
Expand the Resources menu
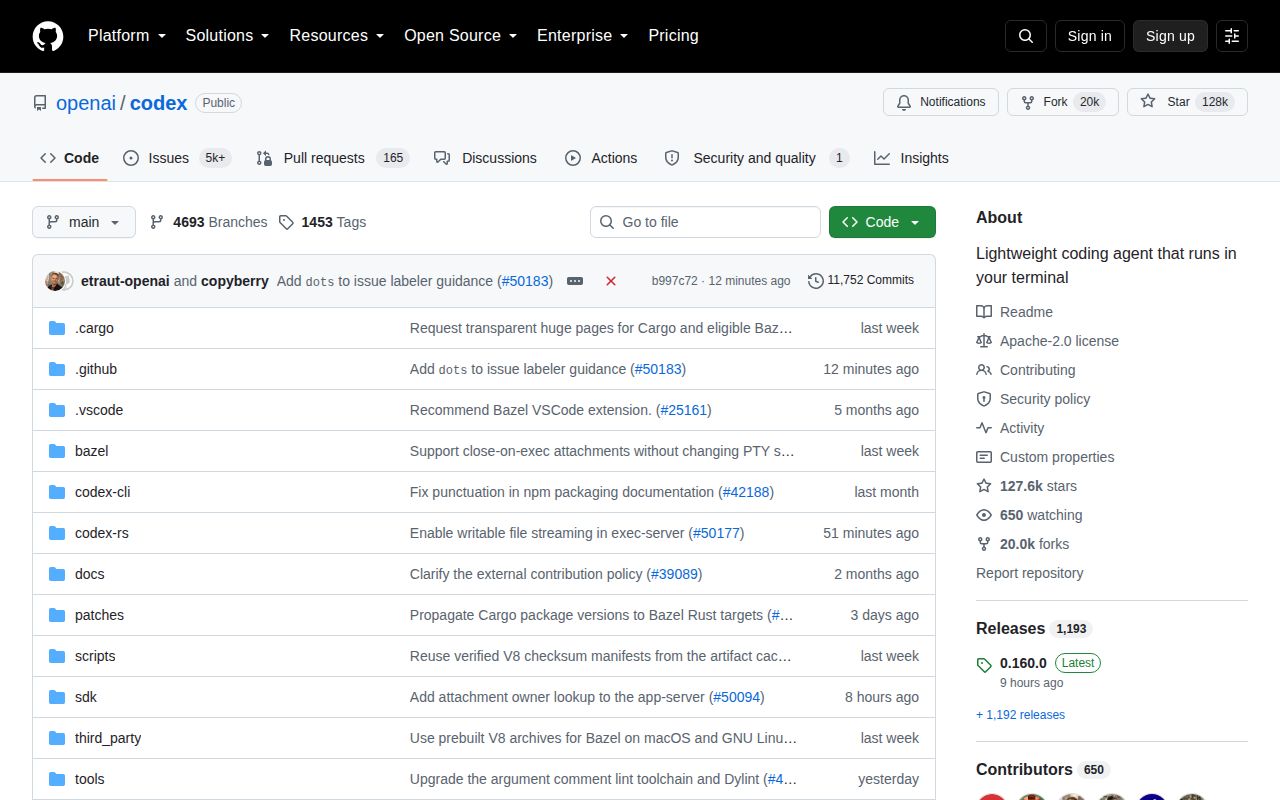[x=337, y=36]
